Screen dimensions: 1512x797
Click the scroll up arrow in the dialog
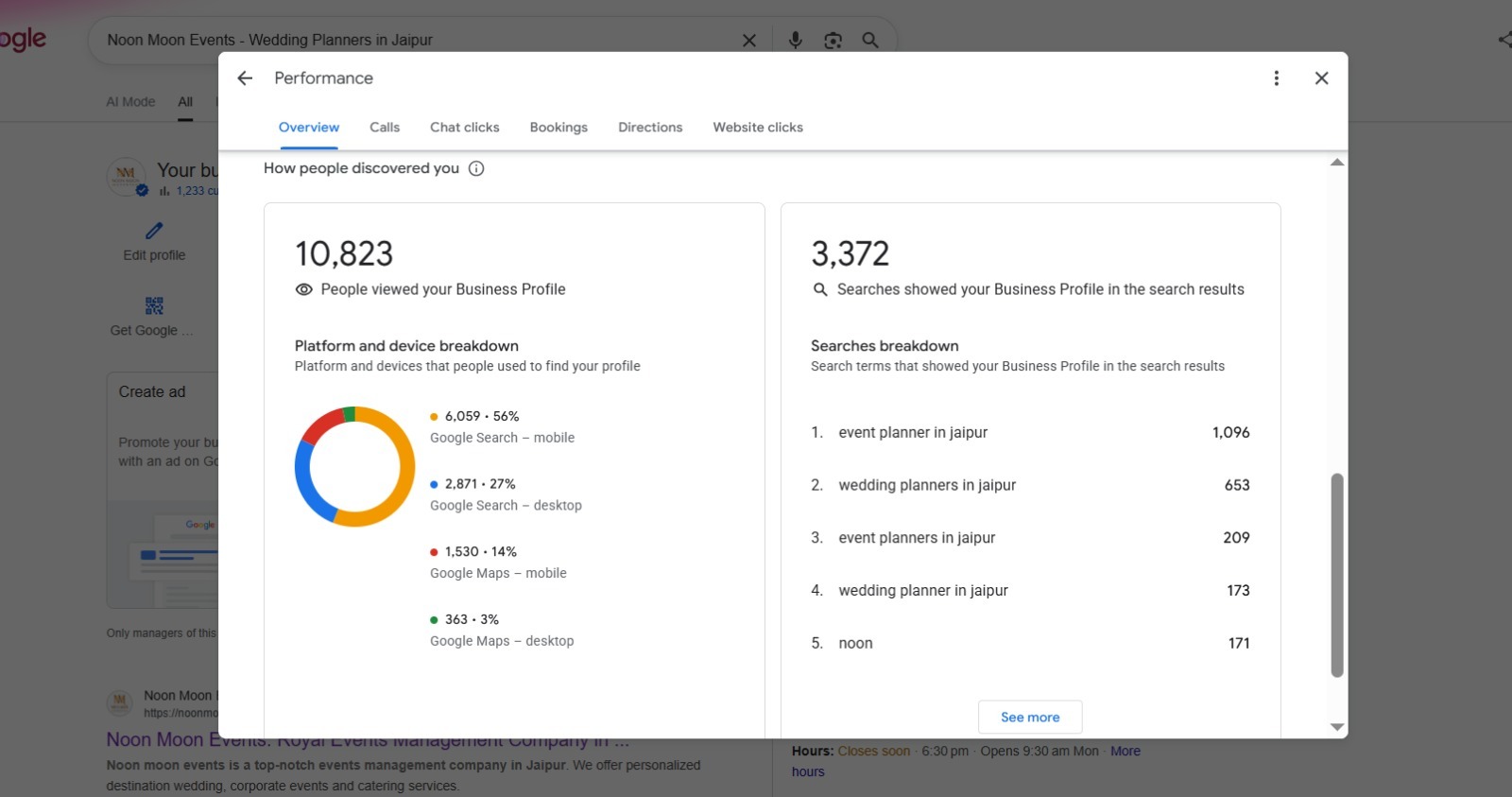pos(1337,163)
